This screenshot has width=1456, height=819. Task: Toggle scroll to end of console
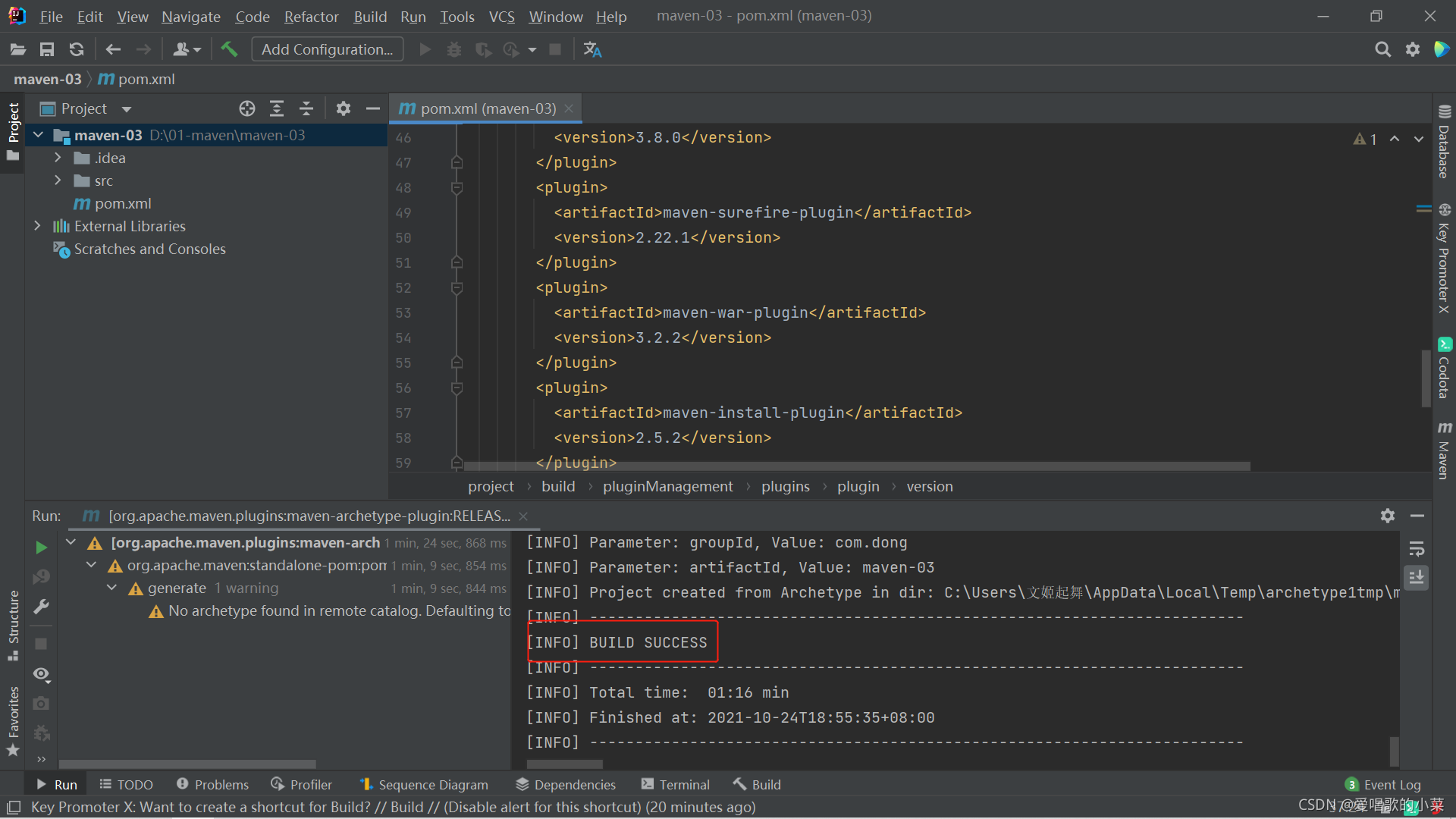[x=1416, y=578]
